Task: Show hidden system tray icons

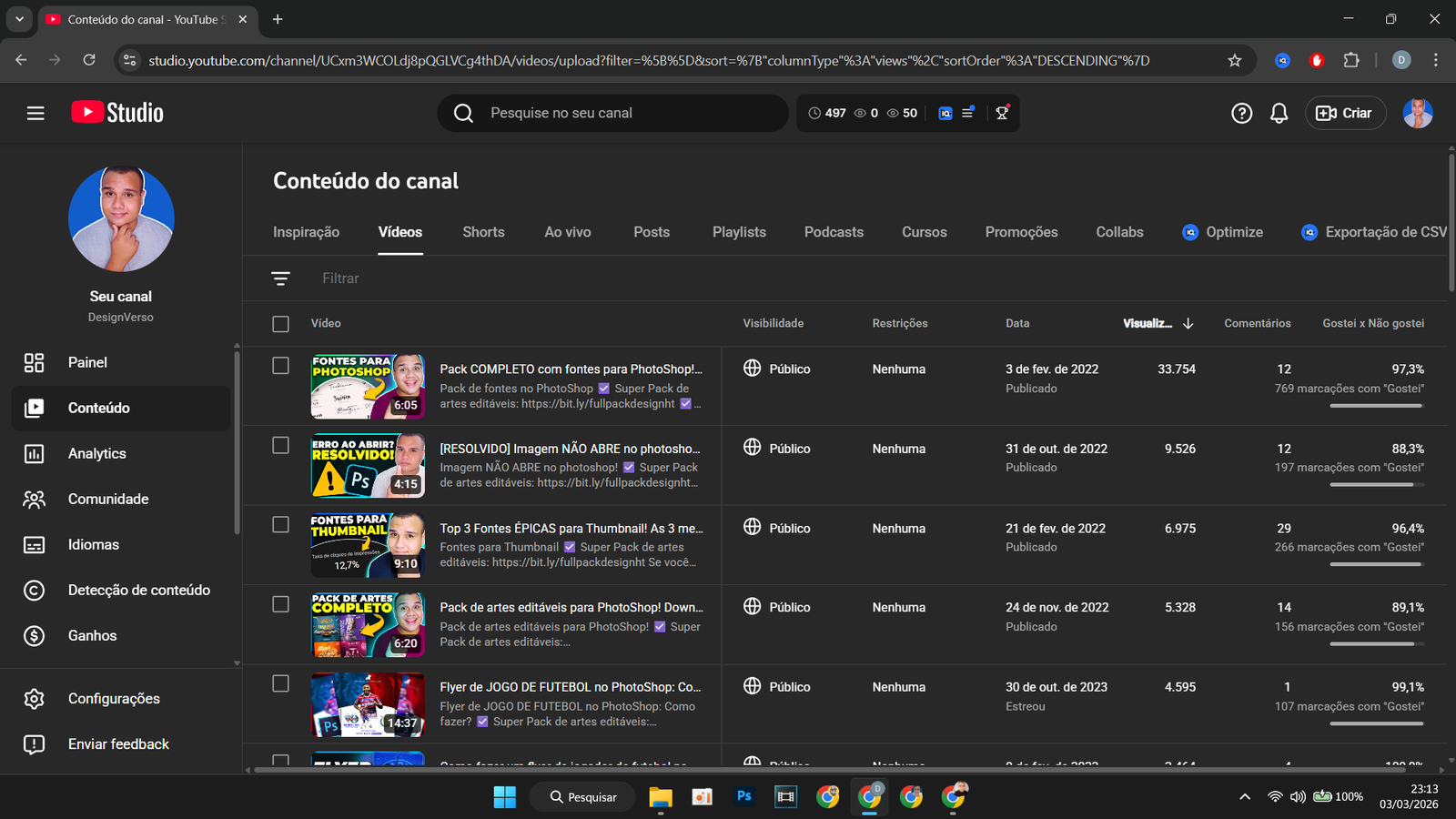Action: point(1244,797)
